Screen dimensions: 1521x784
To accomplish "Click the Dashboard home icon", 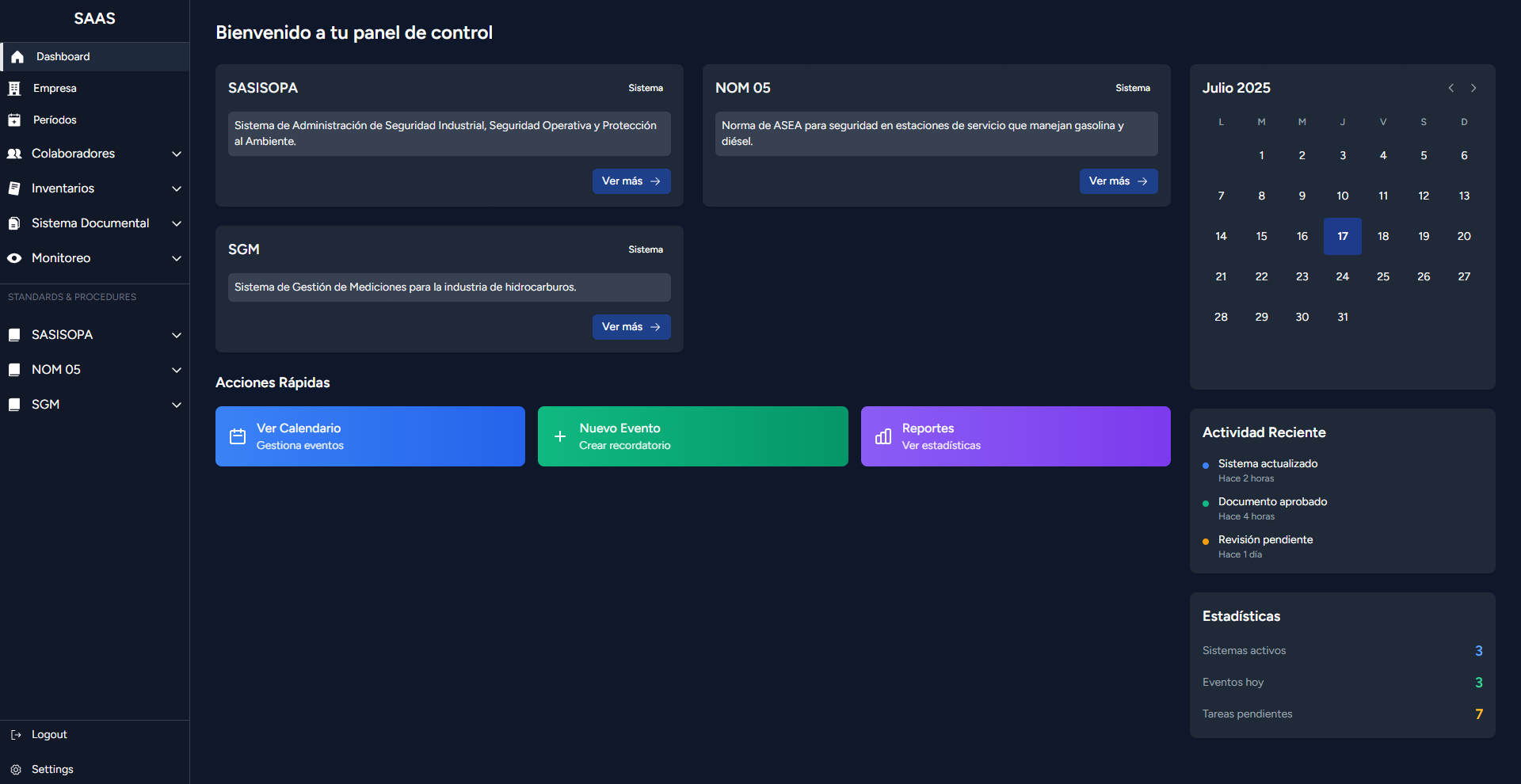I will point(17,57).
